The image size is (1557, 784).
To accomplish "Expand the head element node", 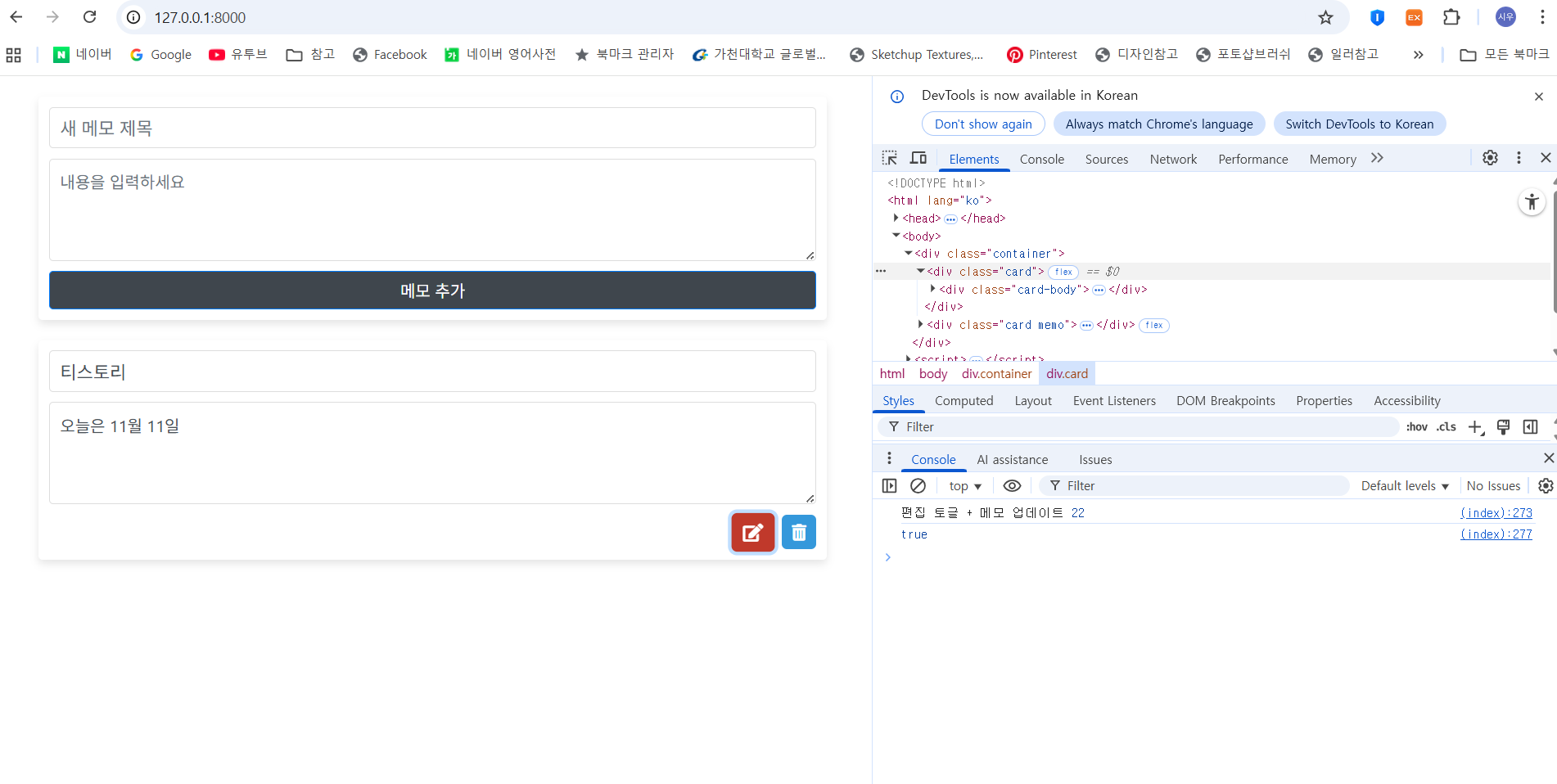I will tap(896, 218).
